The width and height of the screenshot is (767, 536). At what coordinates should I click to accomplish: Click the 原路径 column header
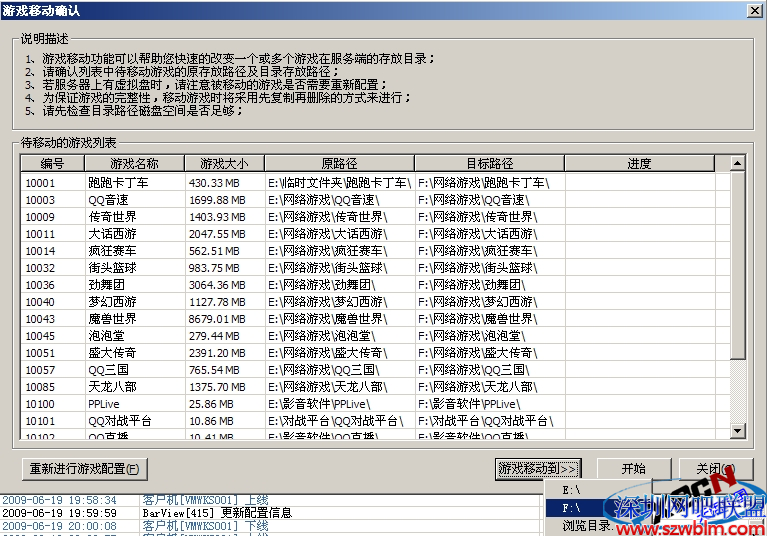[x=339, y=163]
